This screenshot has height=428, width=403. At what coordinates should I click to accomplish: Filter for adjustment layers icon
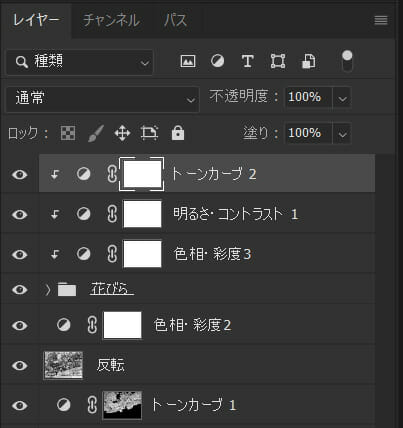[217, 61]
